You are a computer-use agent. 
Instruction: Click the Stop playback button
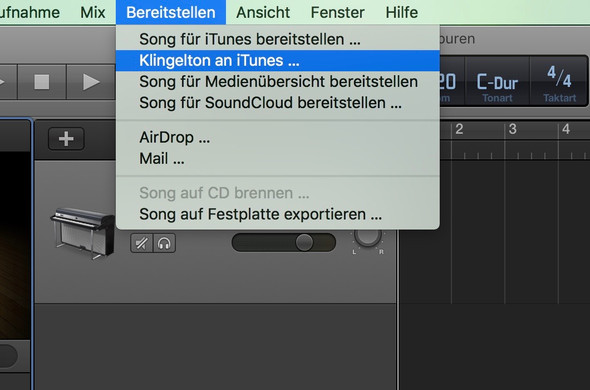pyautogui.click(x=42, y=82)
